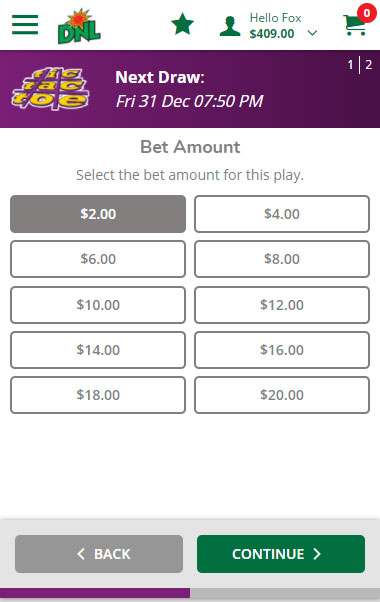Click the purple progress bar
The image size is (380, 602).
(x=95, y=593)
